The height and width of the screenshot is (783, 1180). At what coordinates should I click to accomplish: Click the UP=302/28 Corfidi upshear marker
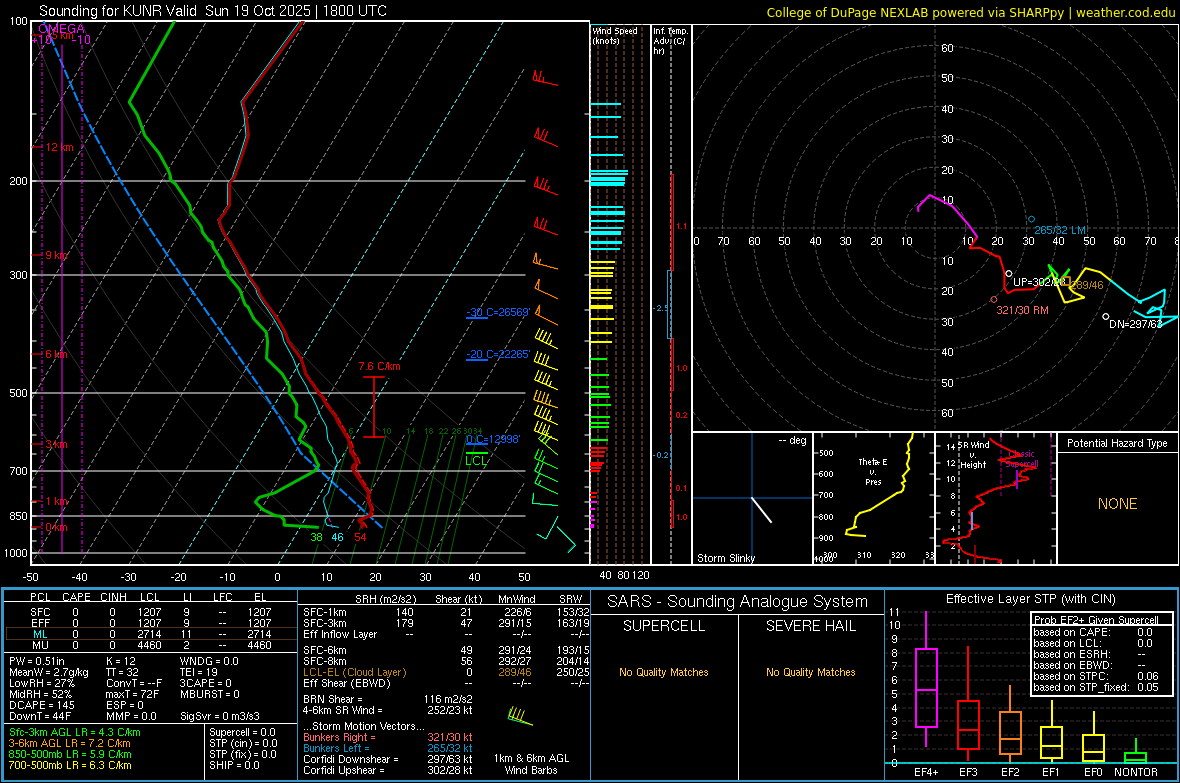[1008, 274]
